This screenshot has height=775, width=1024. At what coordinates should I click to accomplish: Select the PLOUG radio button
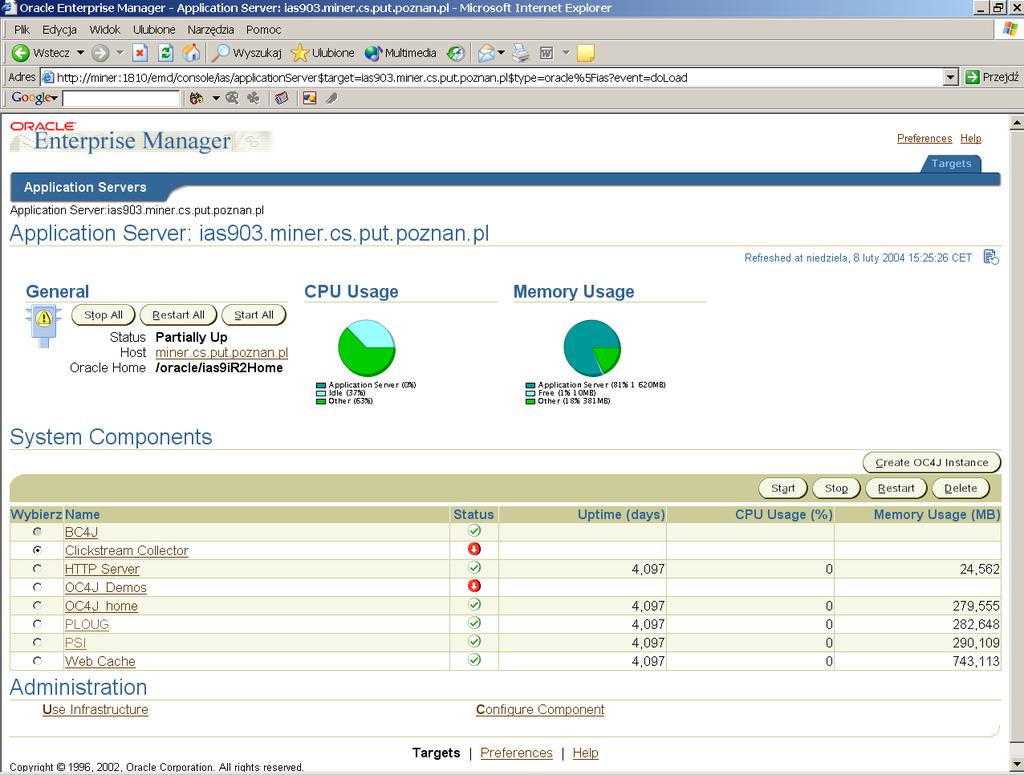point(37,624)
